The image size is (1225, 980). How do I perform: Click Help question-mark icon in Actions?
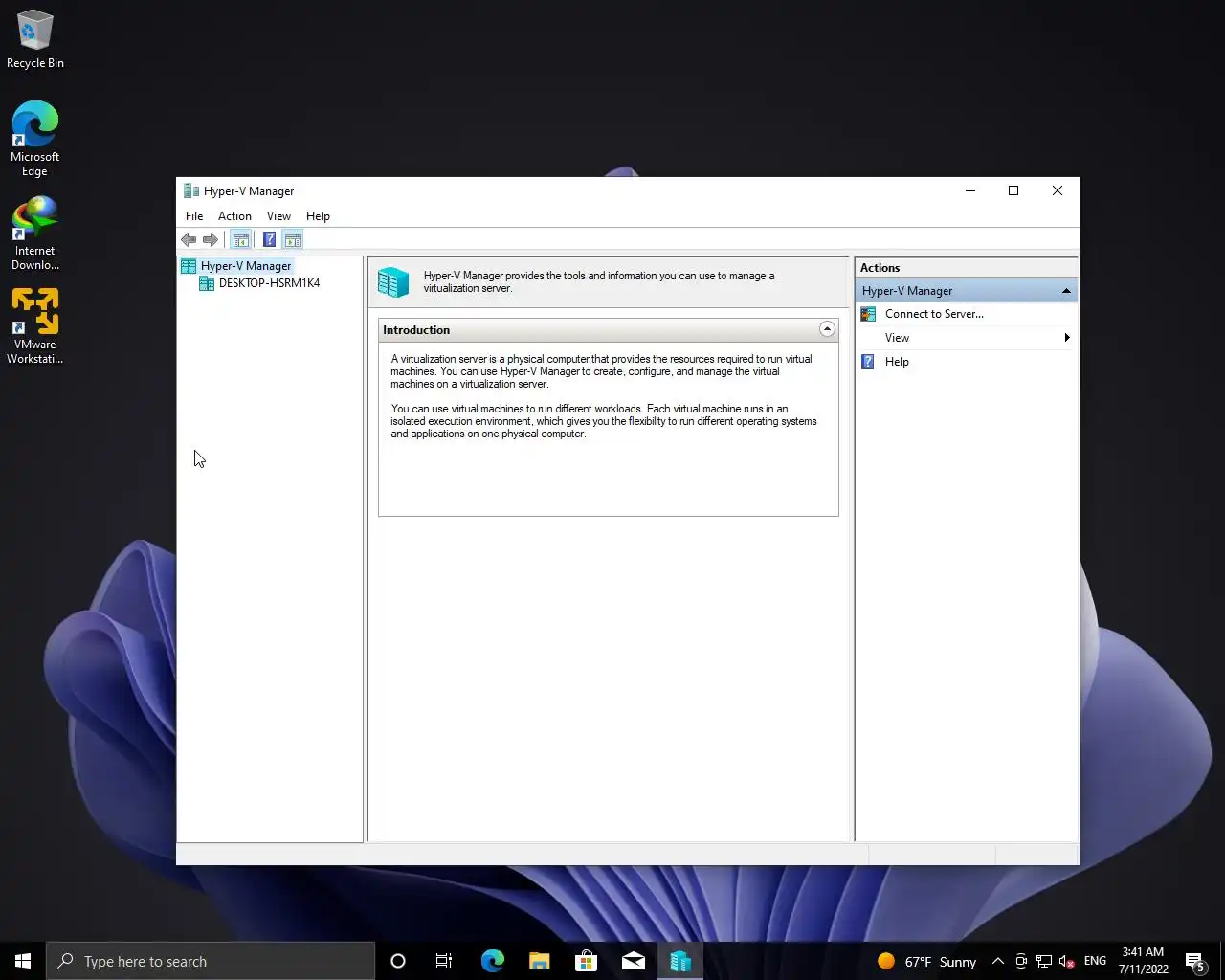point(868,362)
